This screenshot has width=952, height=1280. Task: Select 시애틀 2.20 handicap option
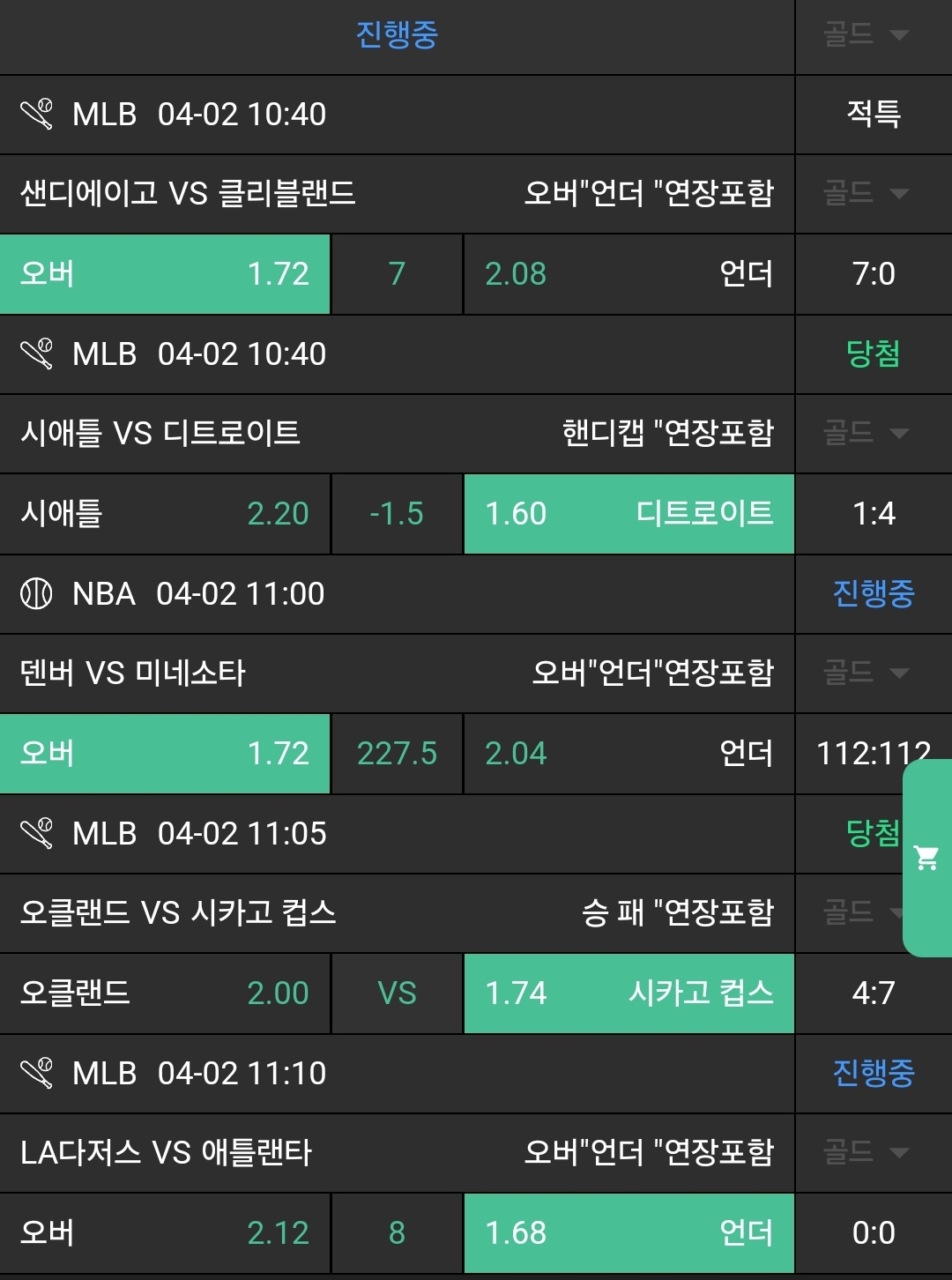click(165, 514)
